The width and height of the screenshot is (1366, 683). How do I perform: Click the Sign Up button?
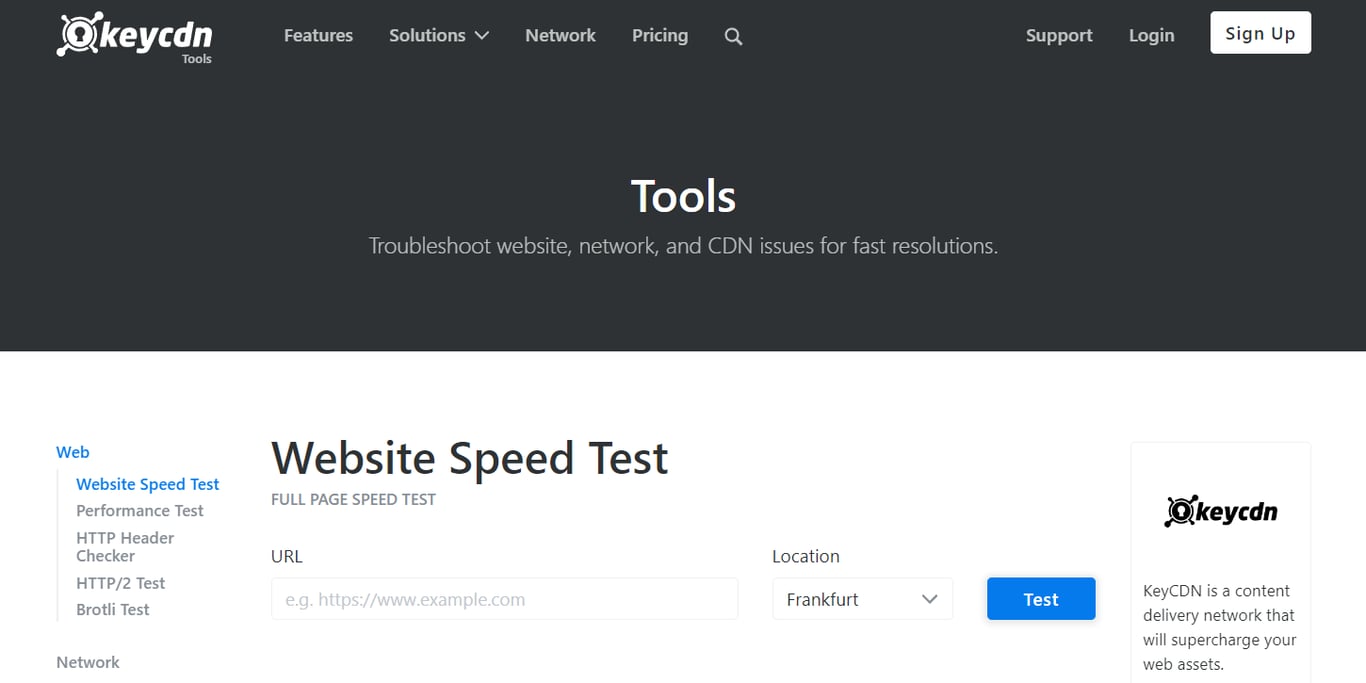[1260, 32]
